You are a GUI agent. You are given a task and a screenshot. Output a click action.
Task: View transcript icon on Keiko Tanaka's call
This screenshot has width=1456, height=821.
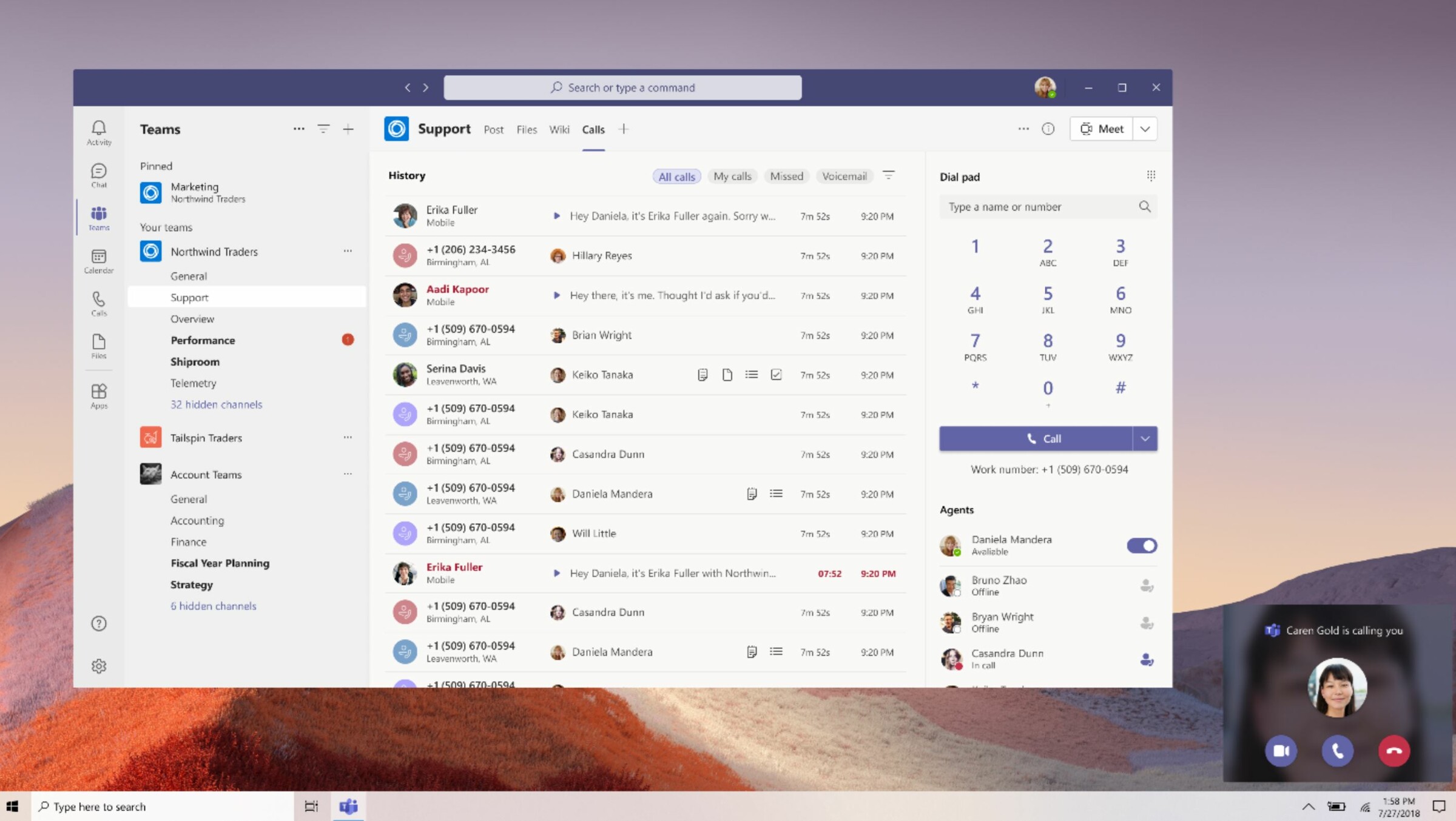tap(702, 375)
